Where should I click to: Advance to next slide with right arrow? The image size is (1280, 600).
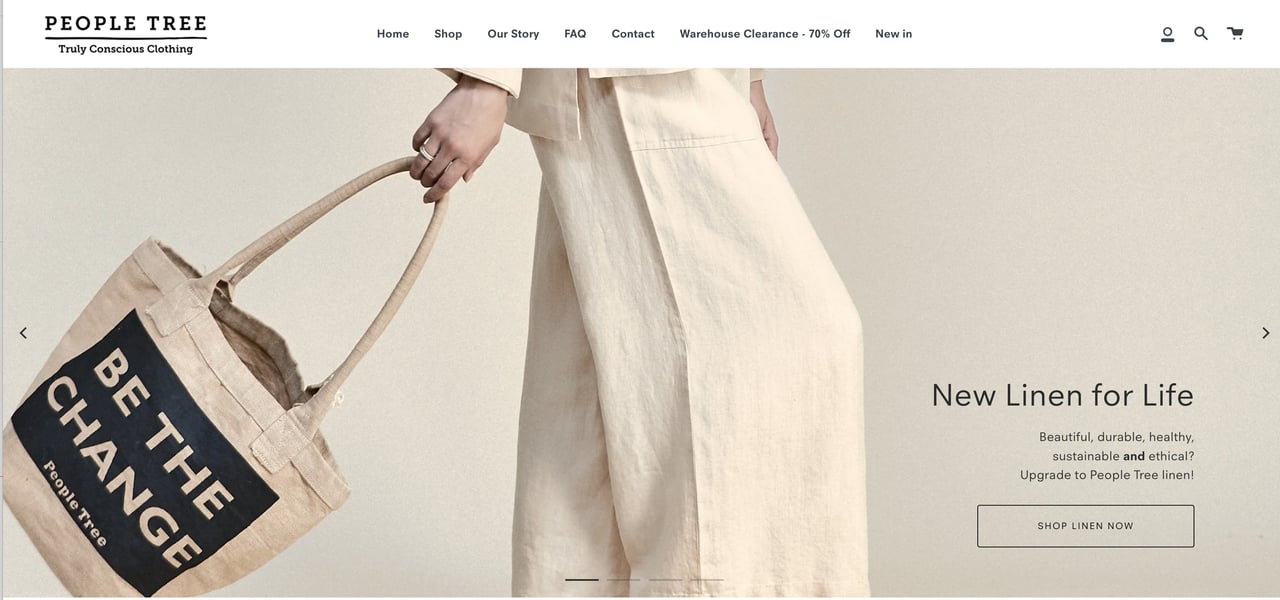[x=1265, y=333]
